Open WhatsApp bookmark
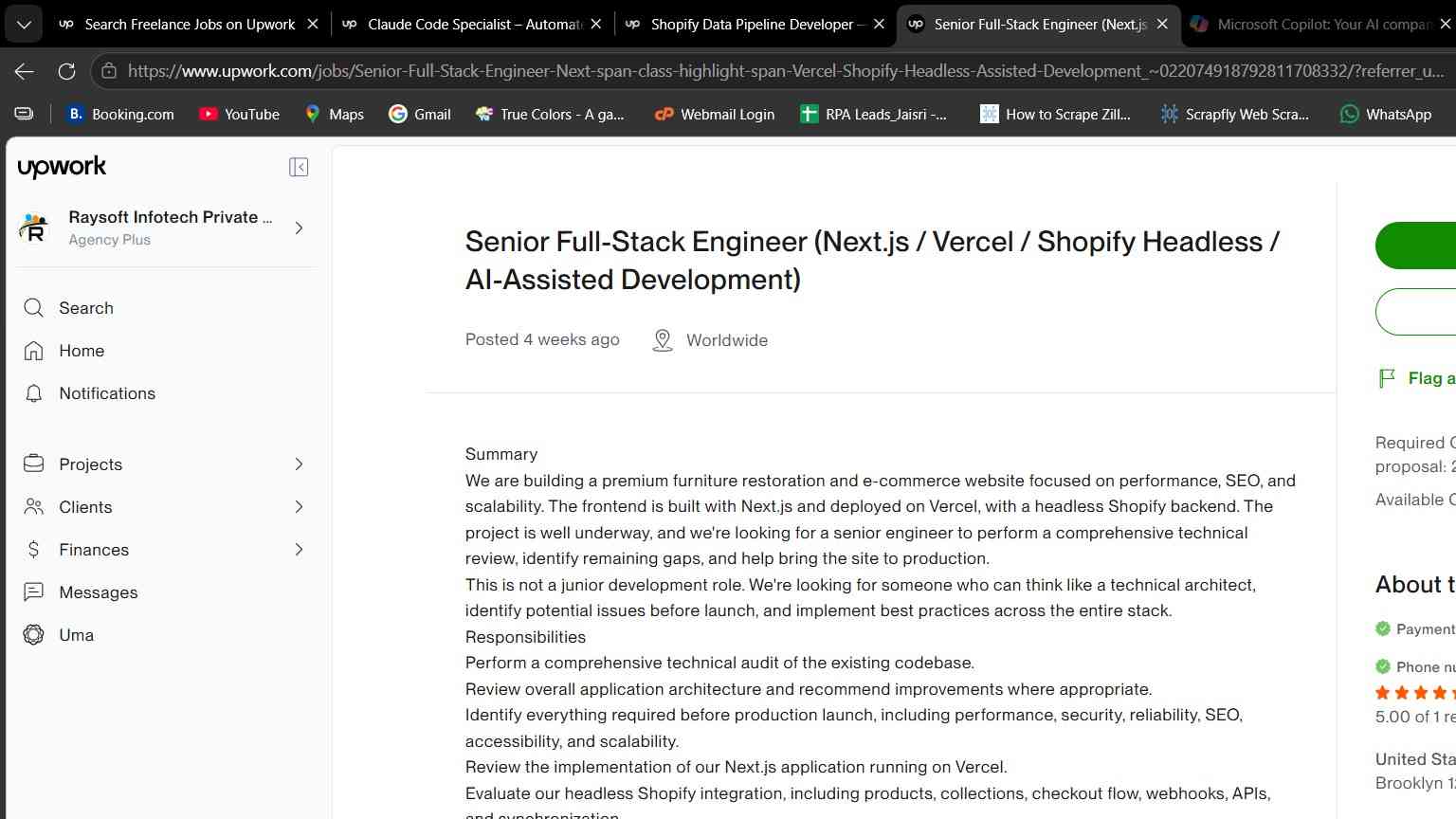 [x=1385, y=114]
